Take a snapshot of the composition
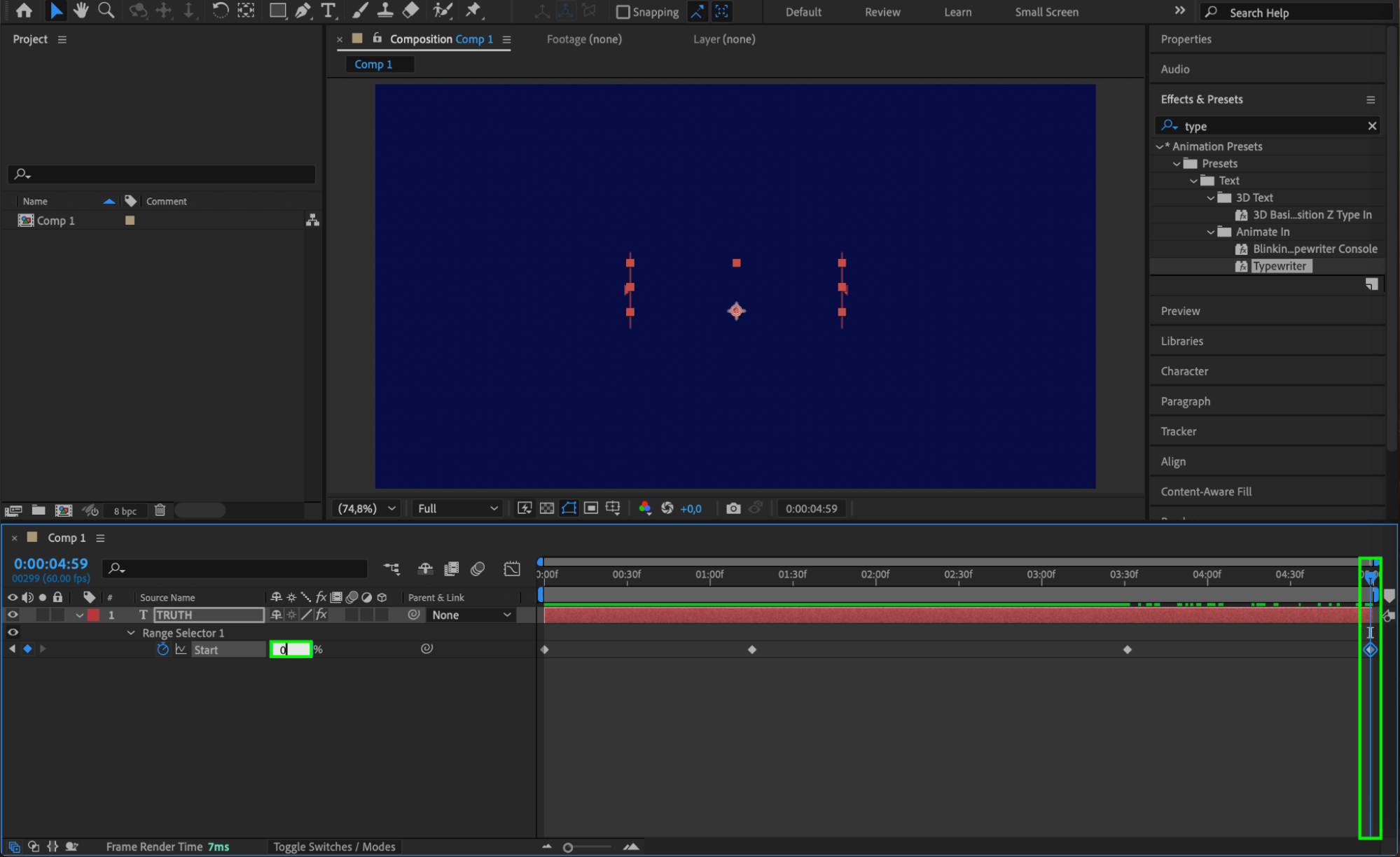 pos(733,508)
